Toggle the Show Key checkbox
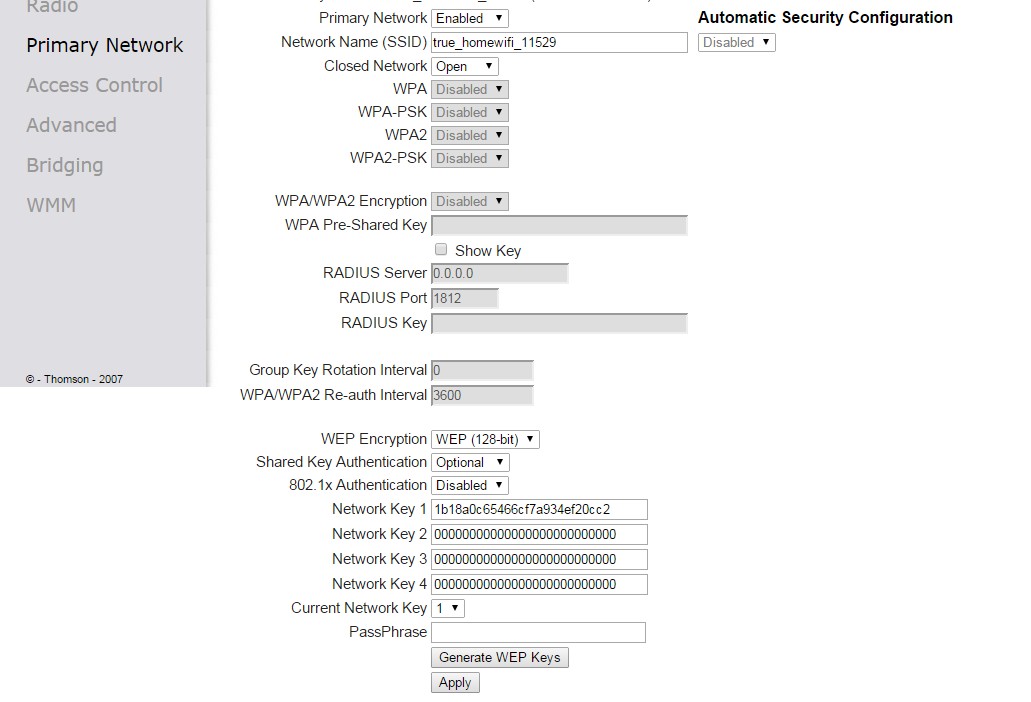 point(441,250)
